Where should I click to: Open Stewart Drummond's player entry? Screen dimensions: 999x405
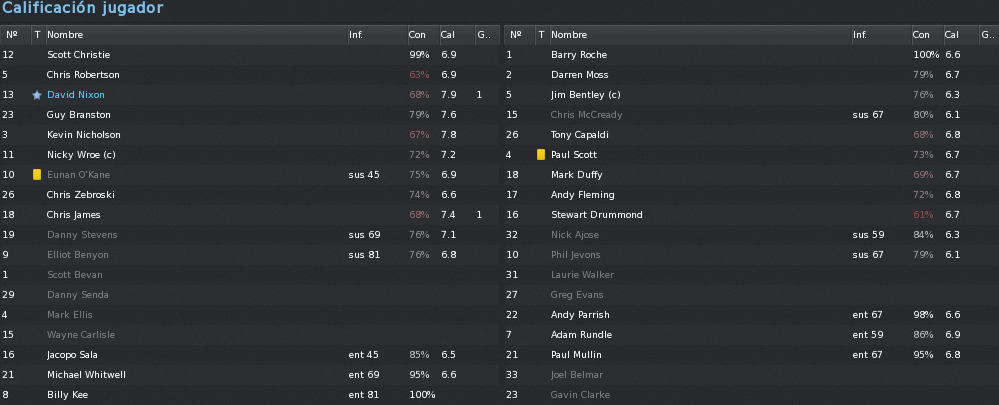[x=596, y=215]
